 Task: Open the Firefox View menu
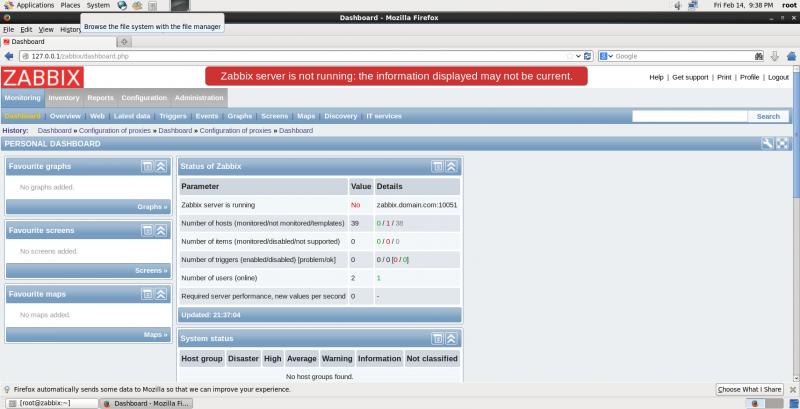pos(46,30)
